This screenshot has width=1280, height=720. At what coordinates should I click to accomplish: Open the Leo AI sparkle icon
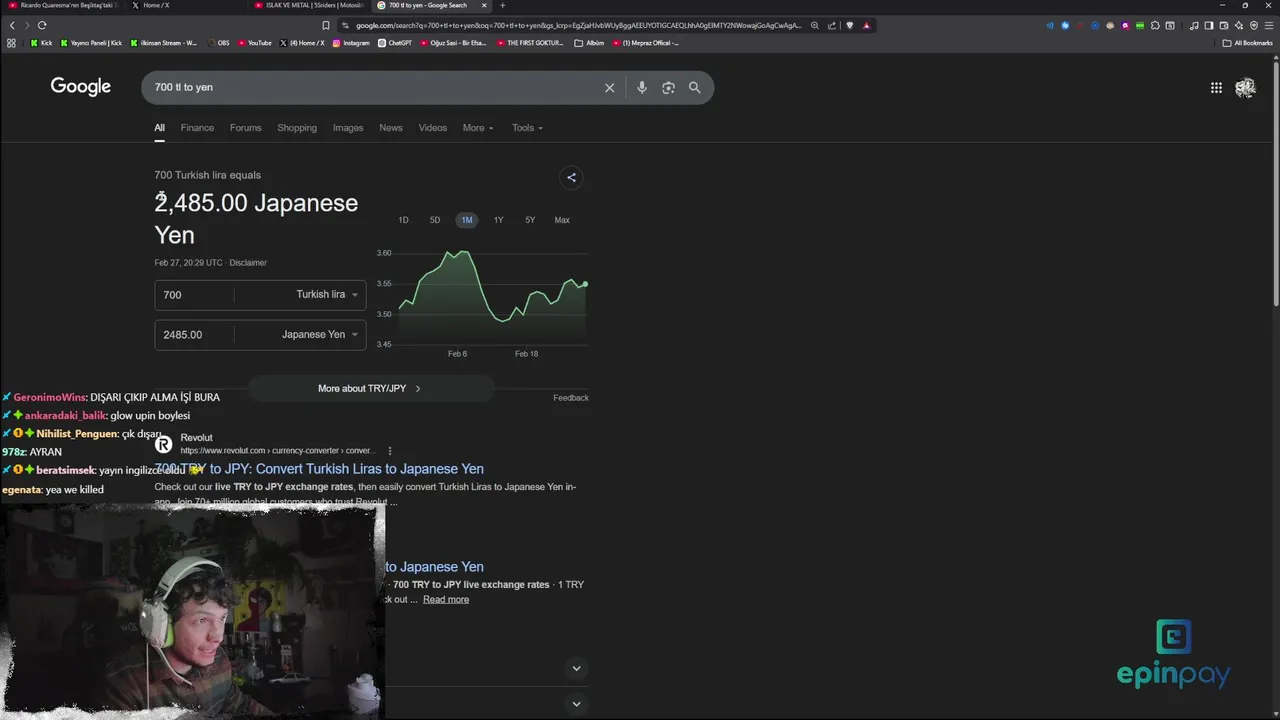coord(1239,25)
